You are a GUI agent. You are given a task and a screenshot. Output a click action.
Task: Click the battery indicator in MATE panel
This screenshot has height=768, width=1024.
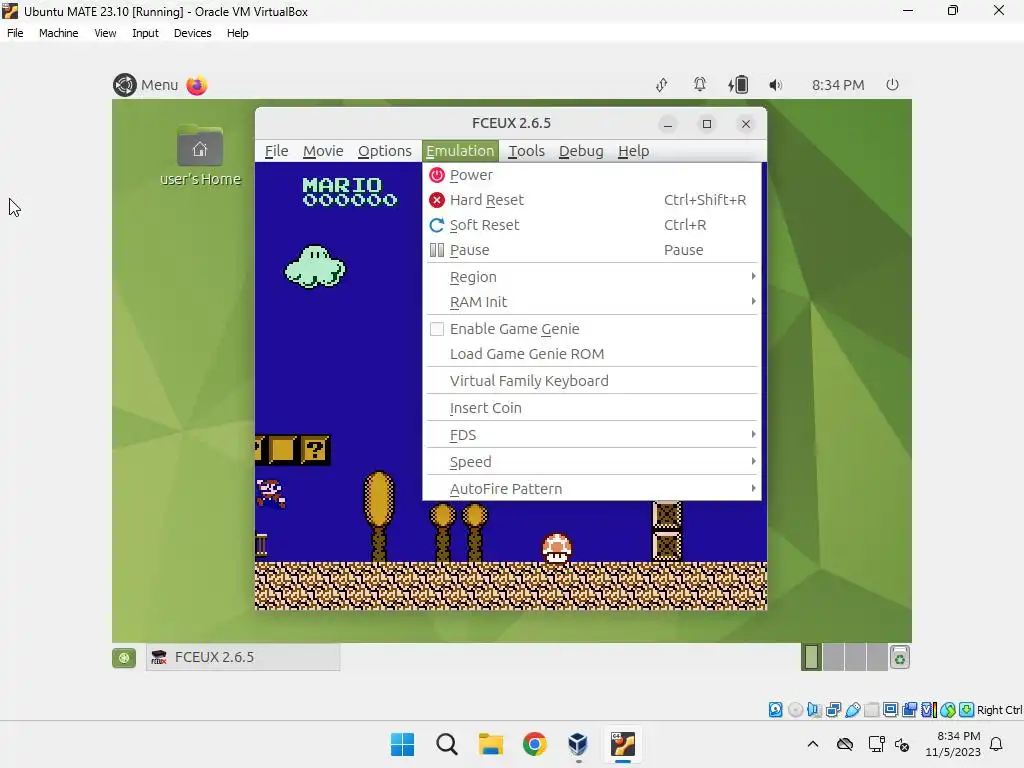(739, 85)
